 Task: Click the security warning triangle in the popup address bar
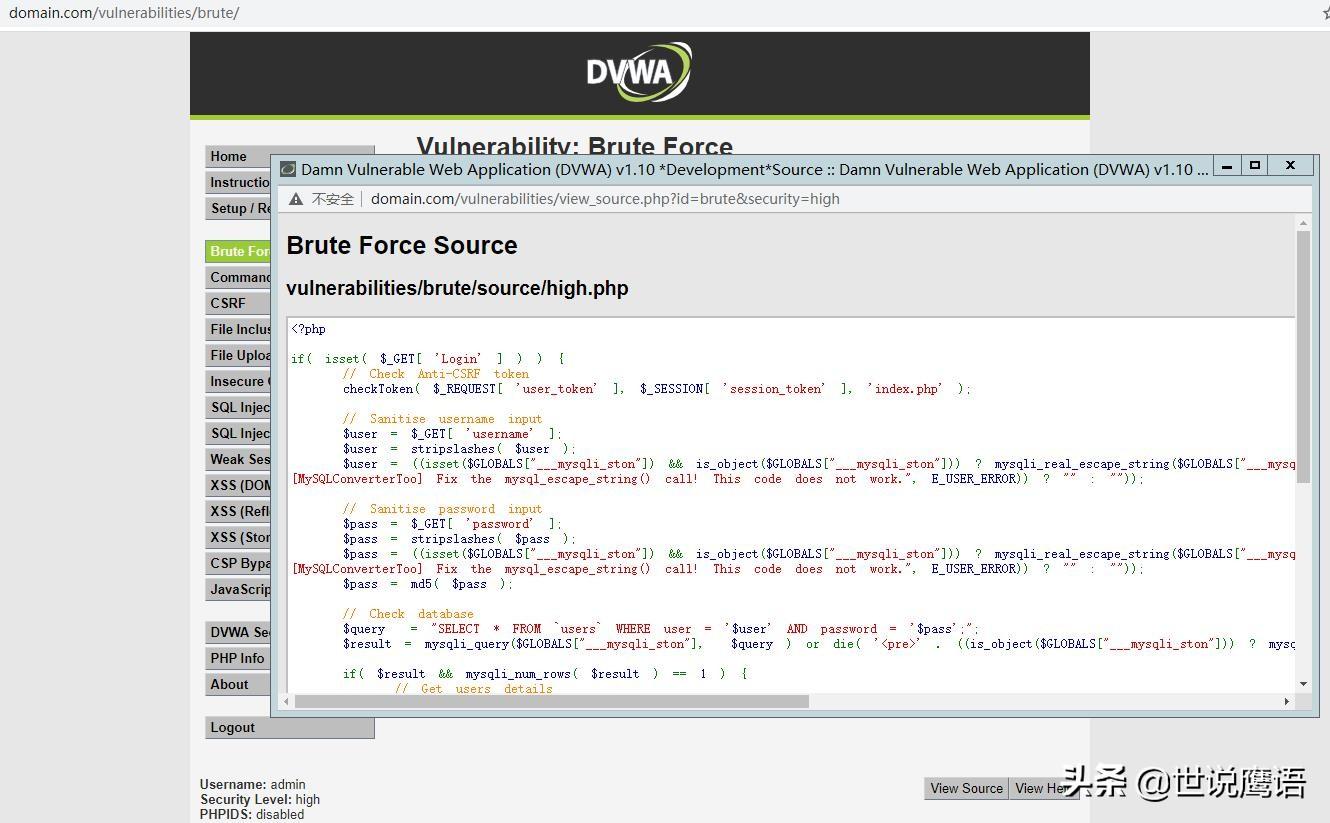point(295,198)
